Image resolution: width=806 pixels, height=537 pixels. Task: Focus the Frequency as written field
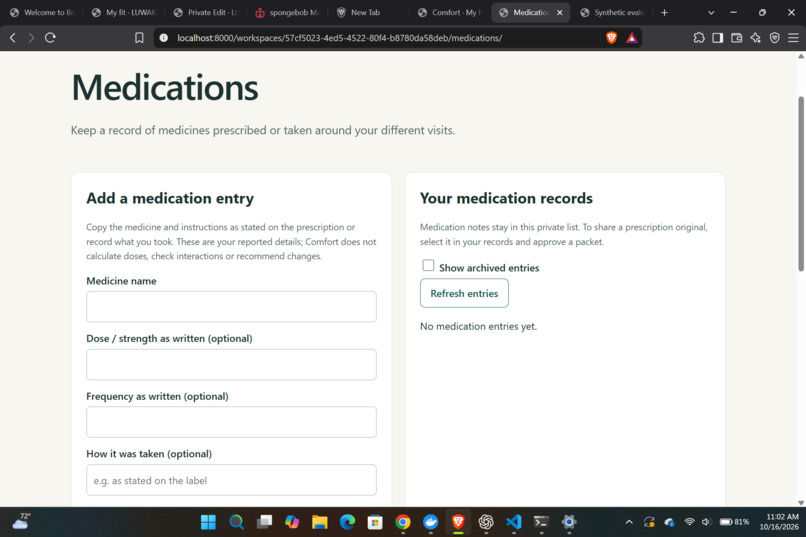pyautogui.click(x=231, y=422)
